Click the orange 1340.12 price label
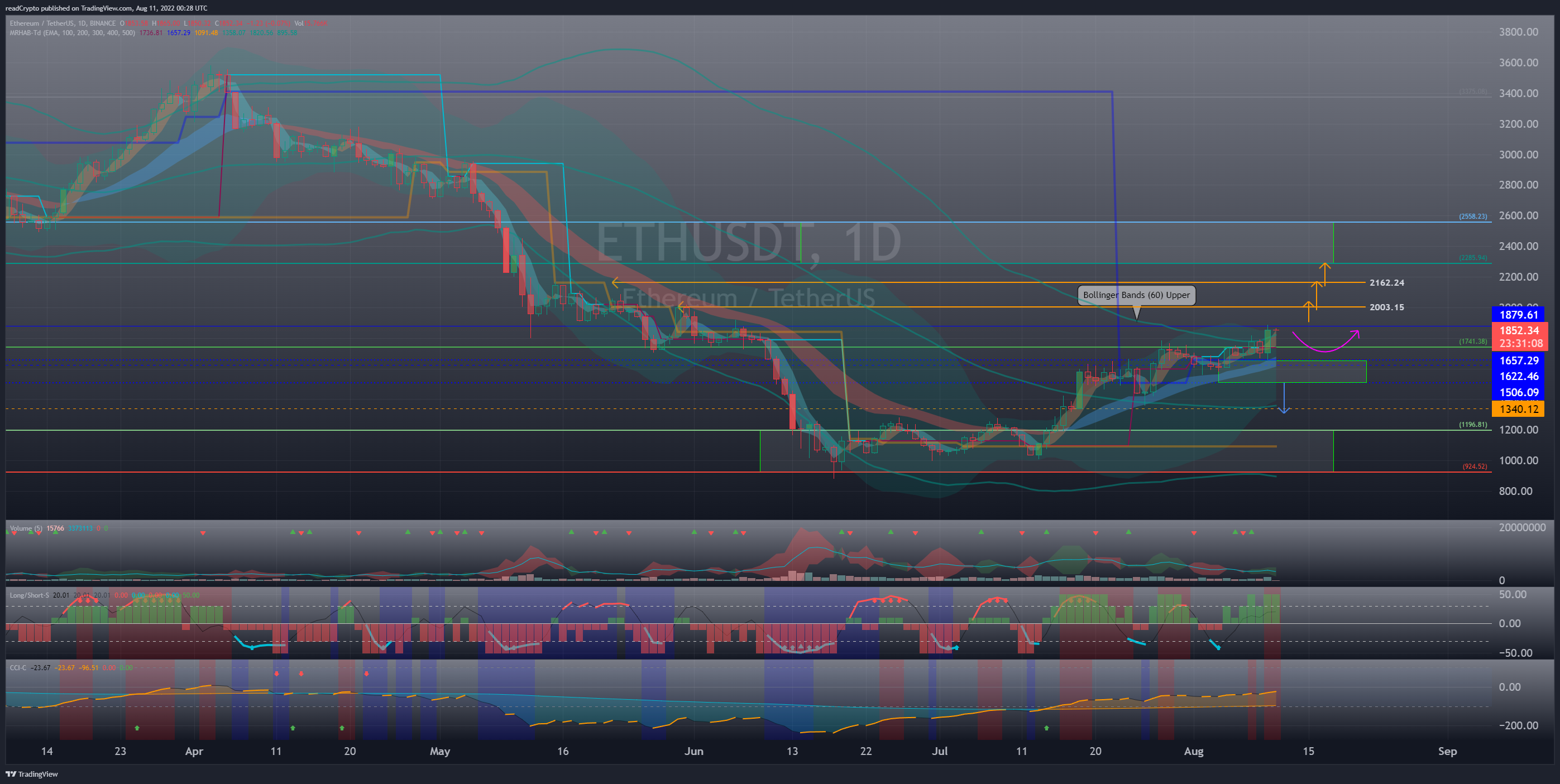The image size is (1560, 784). [x=1518, y=409]
